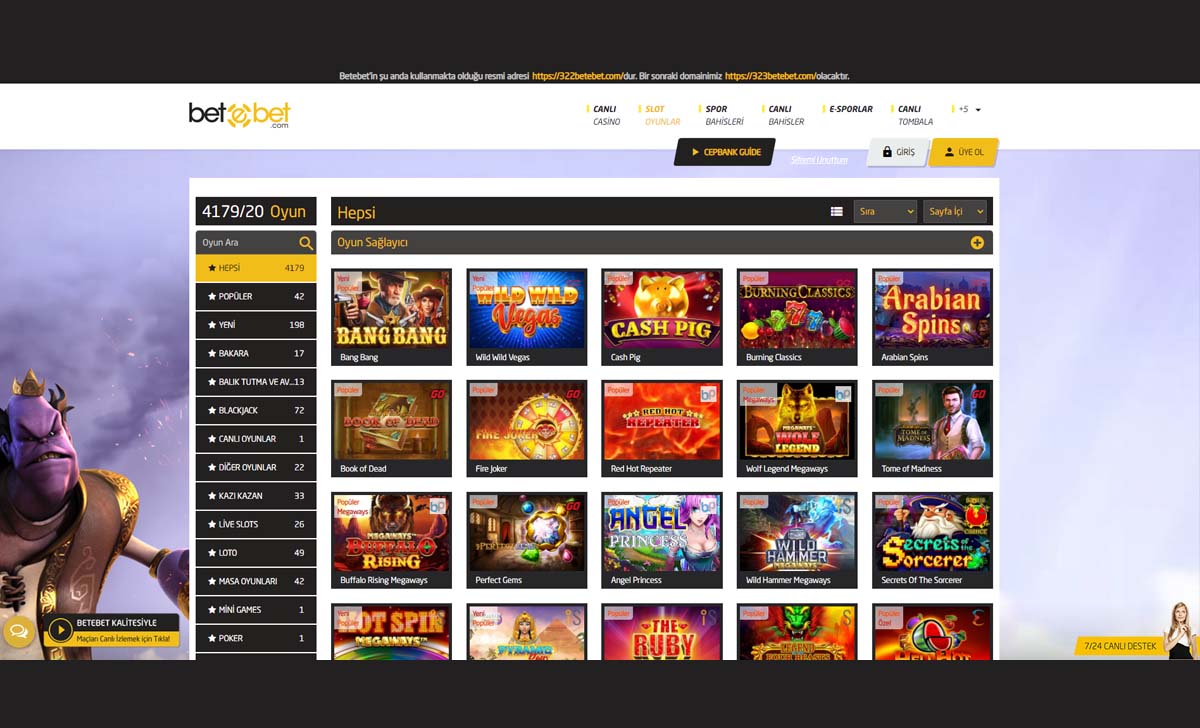Click the live chat bubble icon
The height and width of the screenshot is (728, 1200).
point(18,632)
